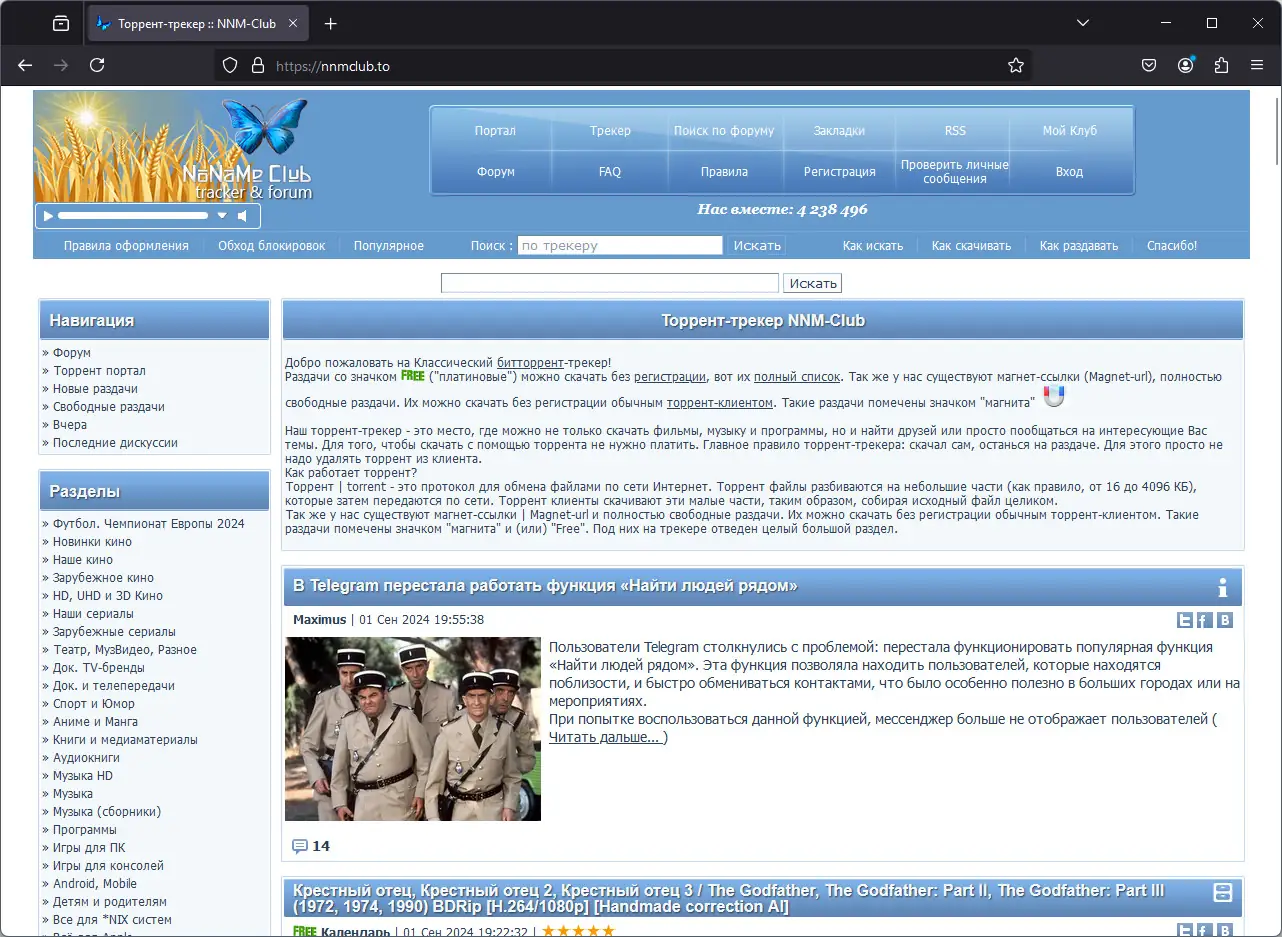The height and width of the screenshot is (937, 1282).
Task: Open comments icon on Telegram post
Action: pos(300,846)
